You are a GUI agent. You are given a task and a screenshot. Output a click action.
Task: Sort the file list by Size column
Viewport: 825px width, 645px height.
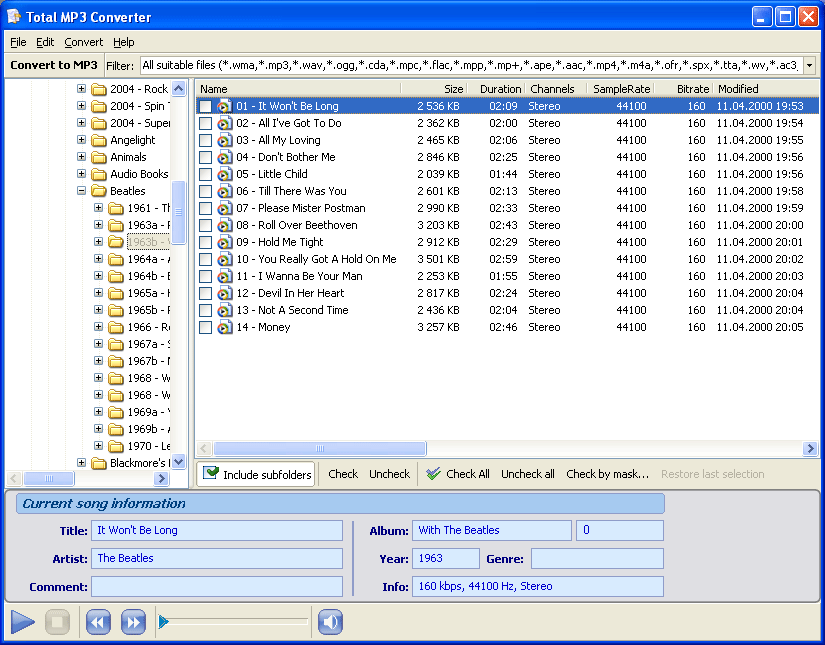[434, 89]
